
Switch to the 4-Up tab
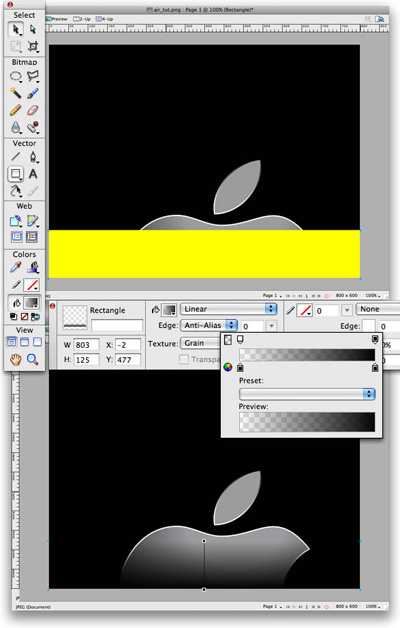pos(105,19)
